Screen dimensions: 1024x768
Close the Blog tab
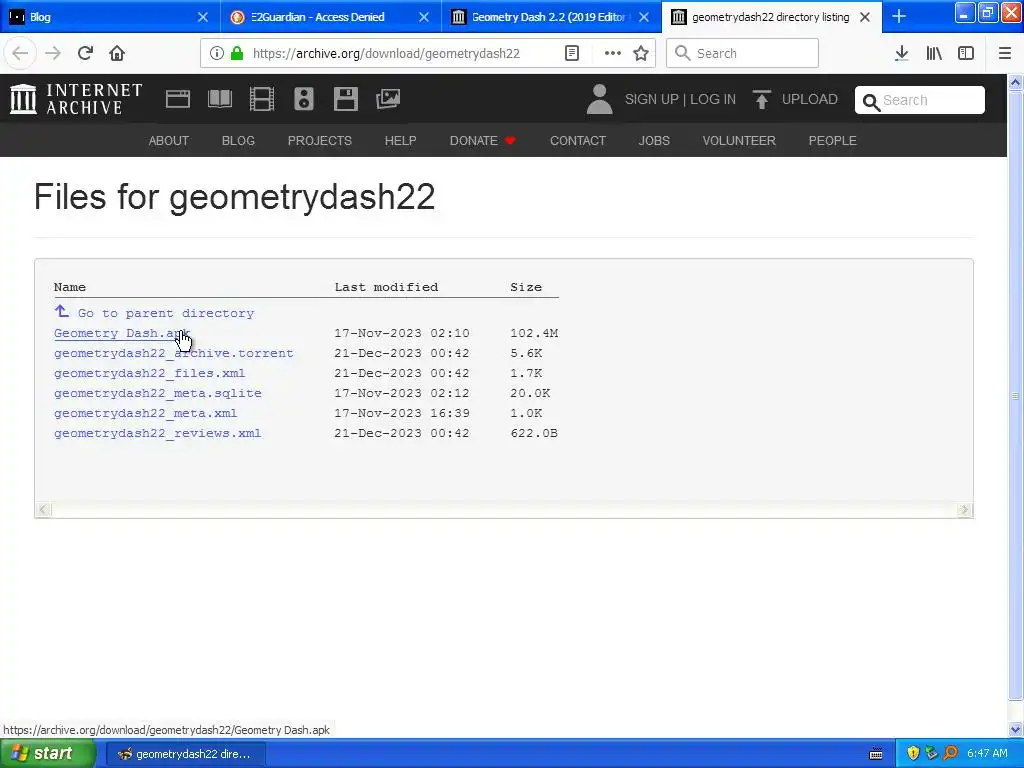click(x=203, y=17)
